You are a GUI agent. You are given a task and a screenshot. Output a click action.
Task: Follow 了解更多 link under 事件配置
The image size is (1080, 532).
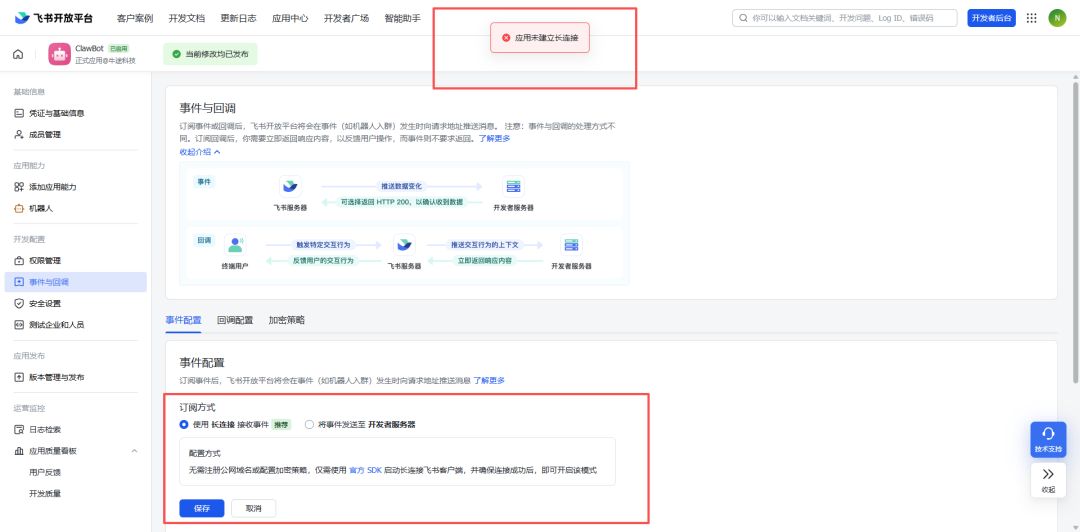pyautogui.click(x=489, y=380)
